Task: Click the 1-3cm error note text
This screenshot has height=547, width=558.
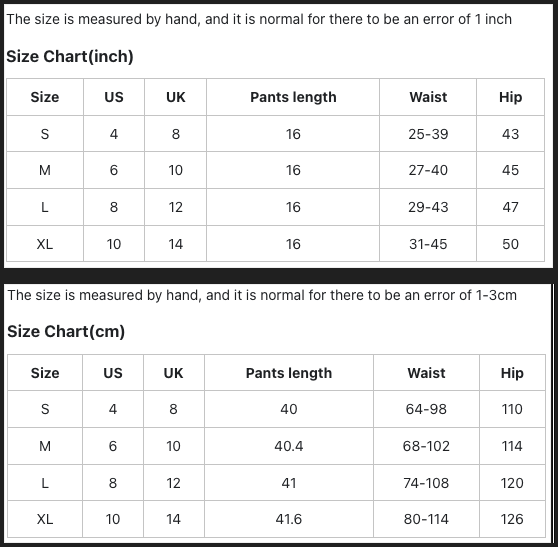Action: pos(262,295)
